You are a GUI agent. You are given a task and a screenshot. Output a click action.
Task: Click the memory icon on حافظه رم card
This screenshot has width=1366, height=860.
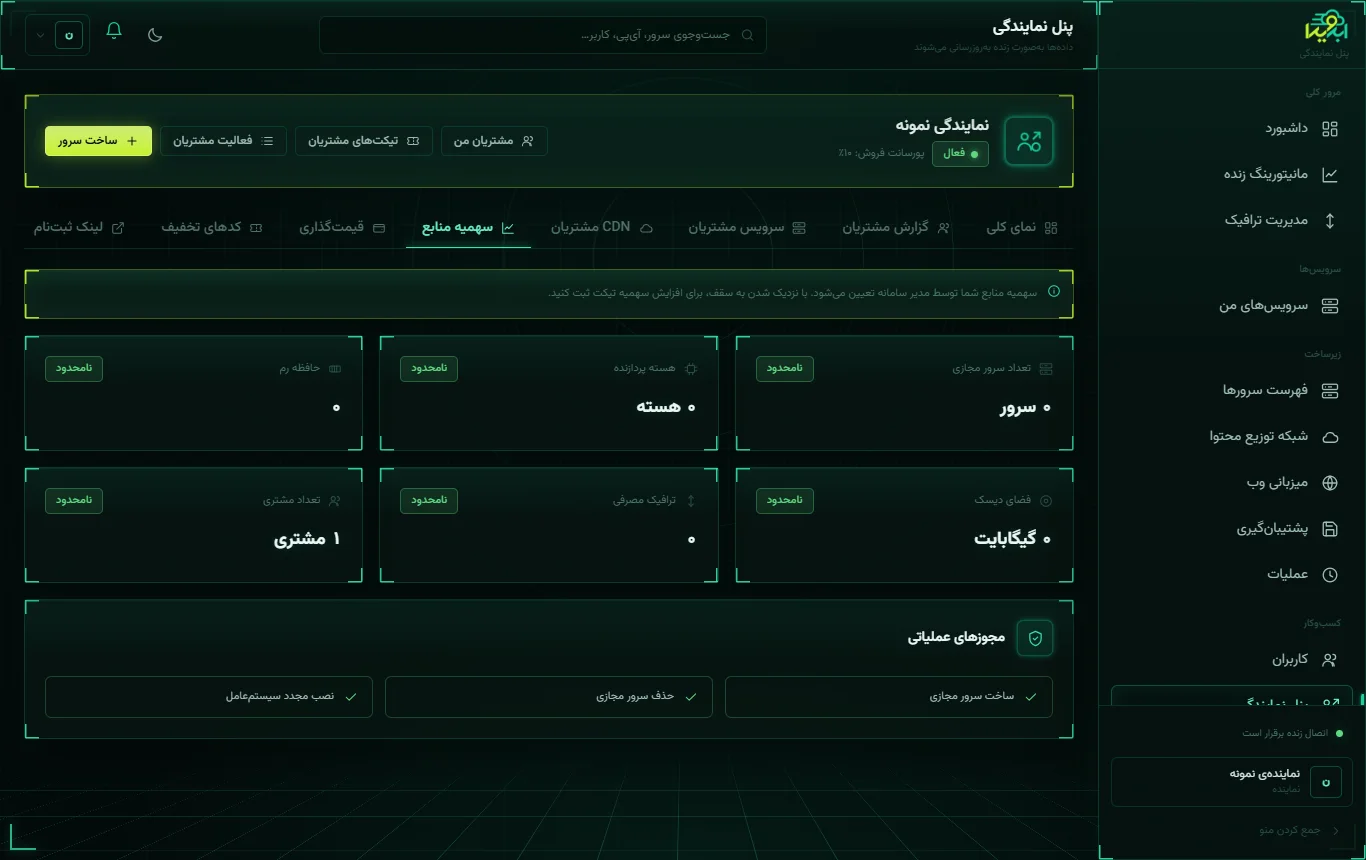(335, 369)
